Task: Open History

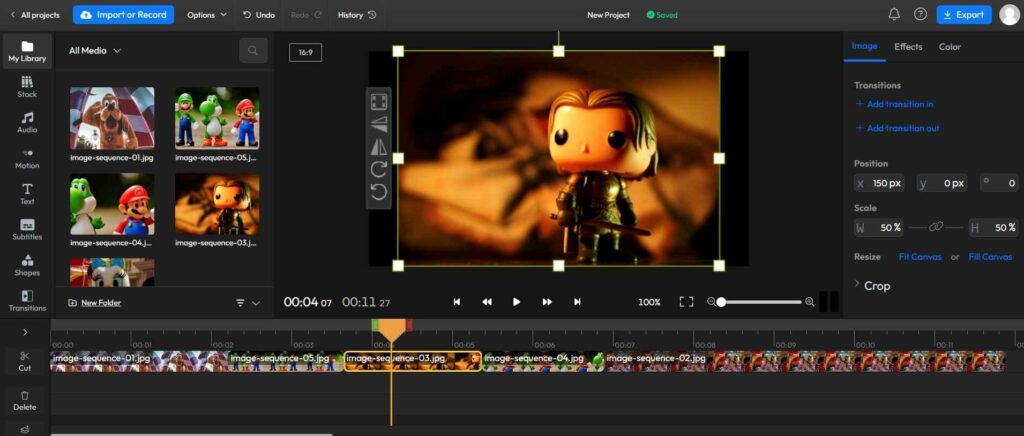Action: pyautogui.click(x=357, y=14)
